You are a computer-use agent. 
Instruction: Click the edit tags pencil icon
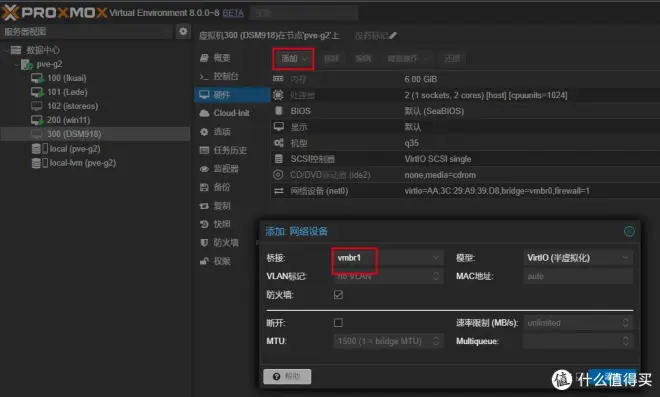tap(393, 36)
